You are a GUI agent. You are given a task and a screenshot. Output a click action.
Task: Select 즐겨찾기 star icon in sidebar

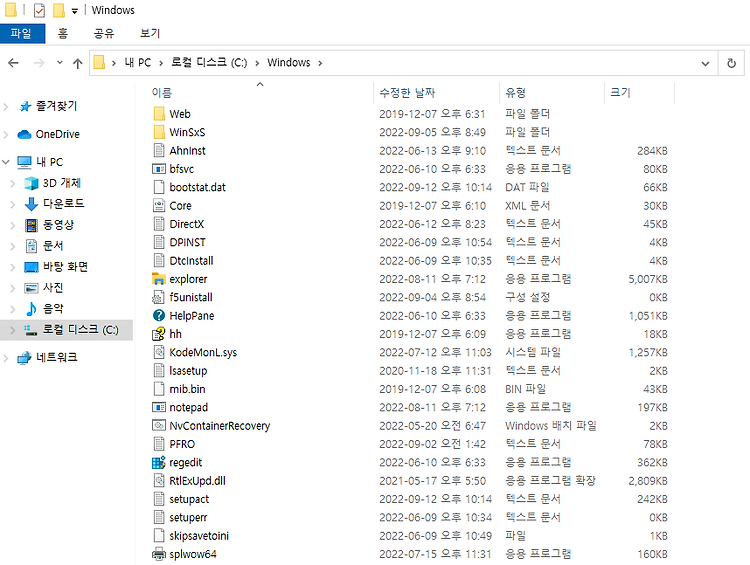pyautogui.click(x=25, y=106)
